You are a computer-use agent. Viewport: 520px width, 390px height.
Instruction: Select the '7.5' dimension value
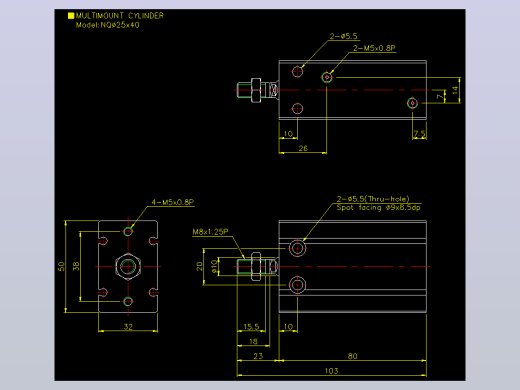(419, 134)
